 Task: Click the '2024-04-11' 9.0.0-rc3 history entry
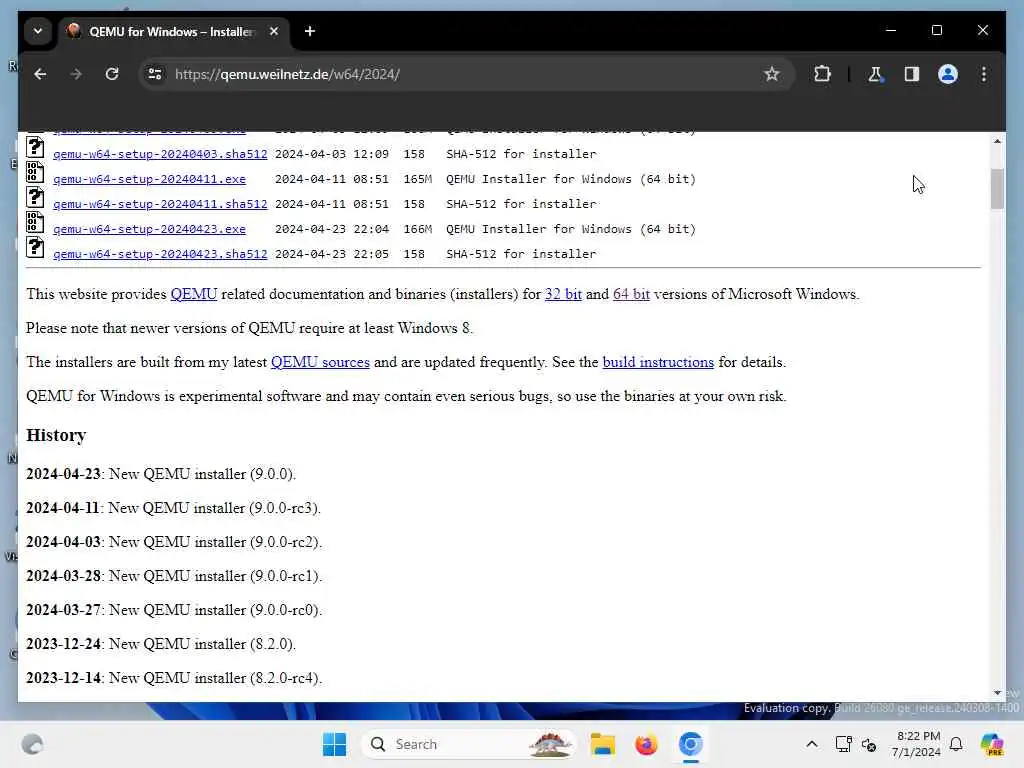point(173,508)
